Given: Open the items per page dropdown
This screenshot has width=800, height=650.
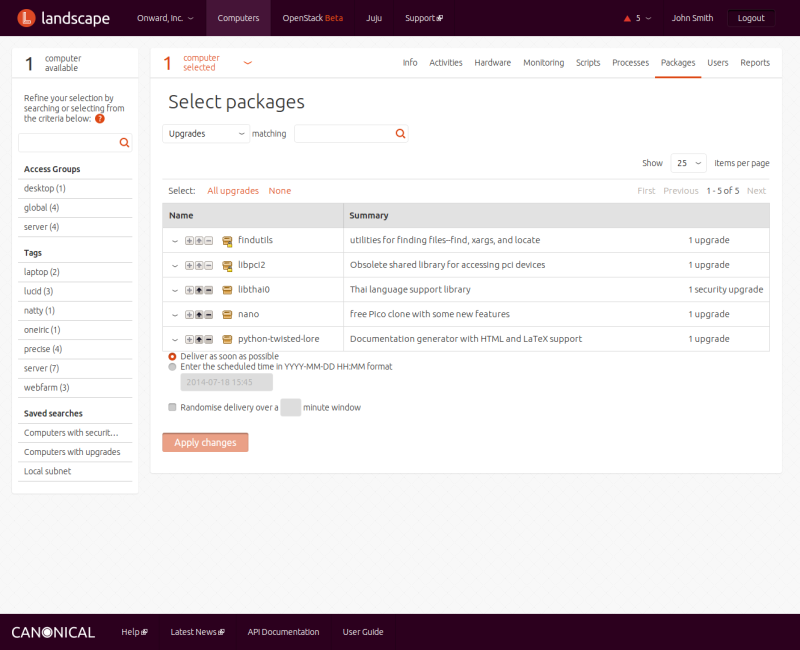Looking at the screenshot, I should pyautogui.click(x=687, y=163).
